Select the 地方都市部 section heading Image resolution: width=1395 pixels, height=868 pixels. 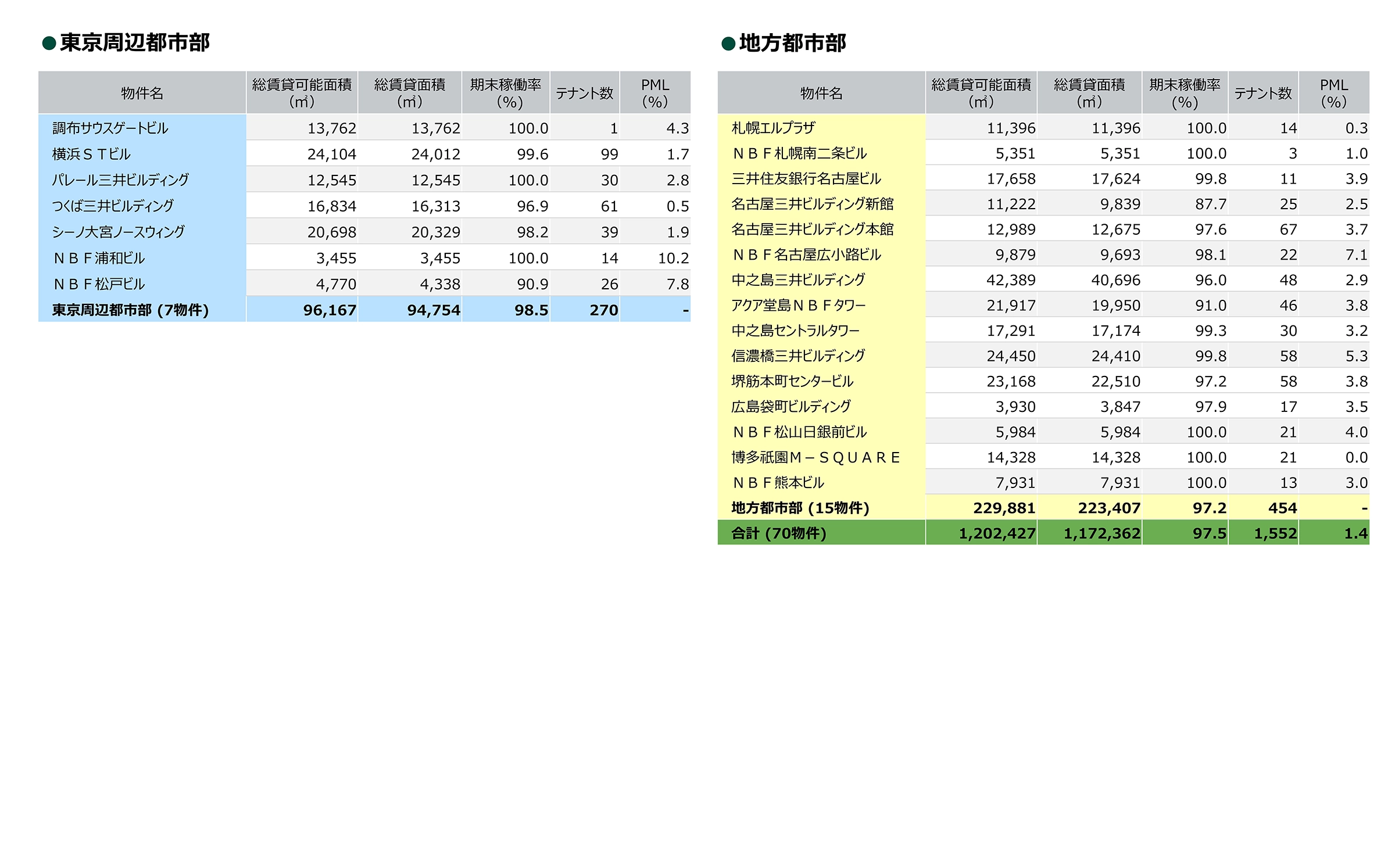tap(792, 43)
